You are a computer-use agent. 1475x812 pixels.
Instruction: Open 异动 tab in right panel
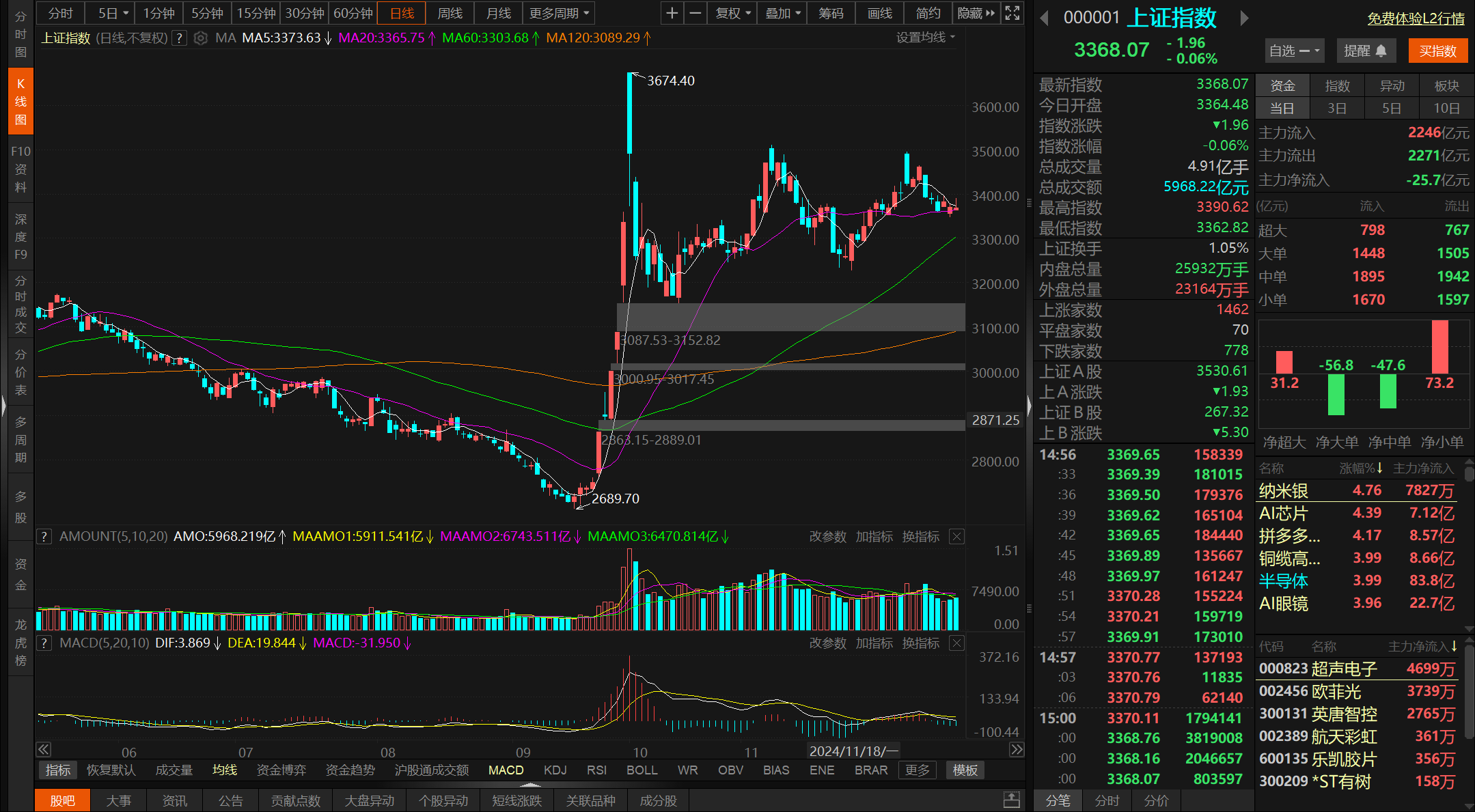tap(1392, 85)
